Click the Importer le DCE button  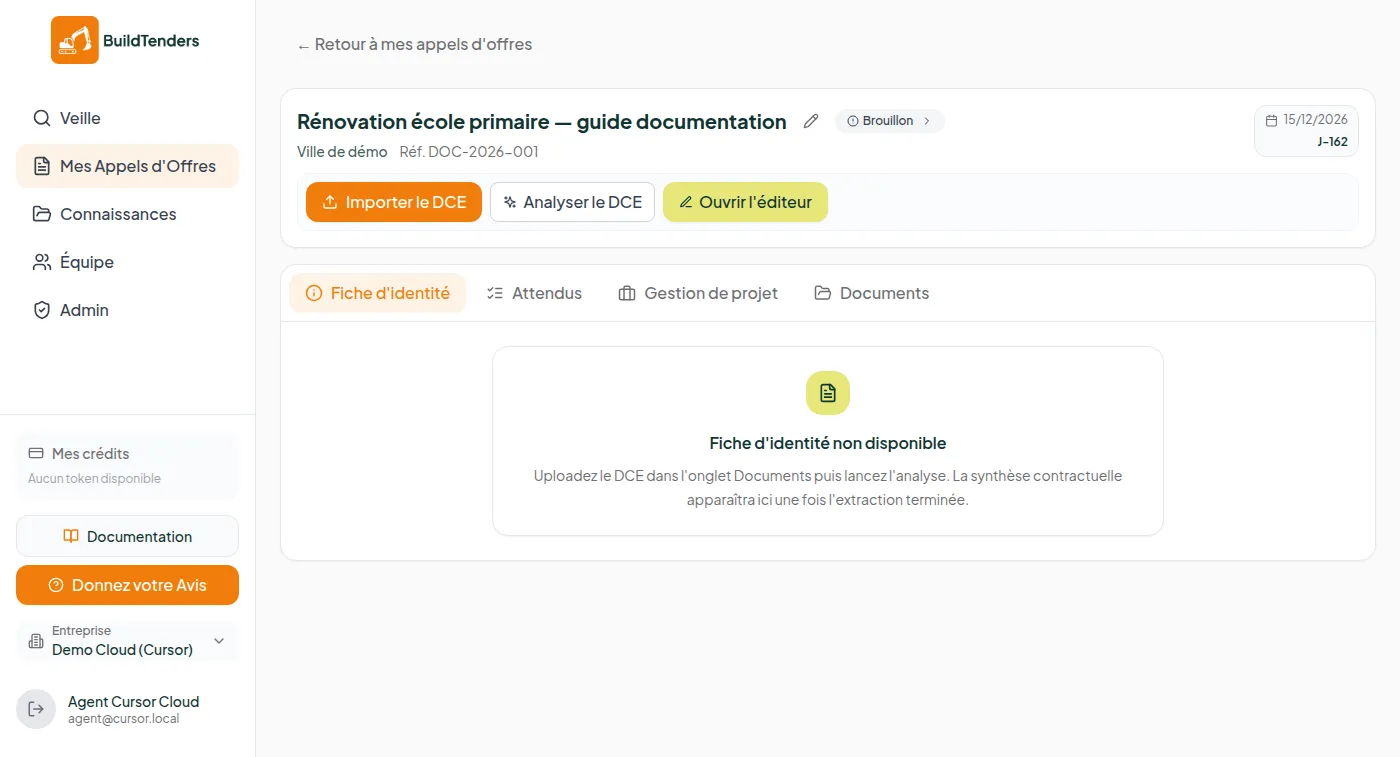(x=394, y=202)
